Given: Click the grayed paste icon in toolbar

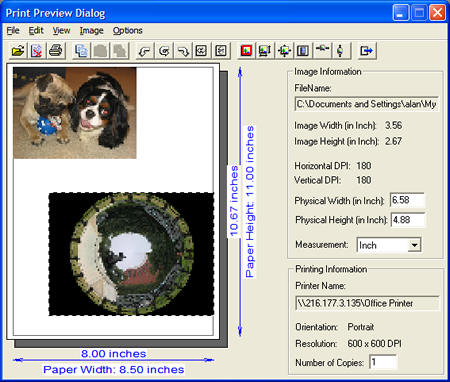Looking at the screenshot, I should tap(119, 51).
